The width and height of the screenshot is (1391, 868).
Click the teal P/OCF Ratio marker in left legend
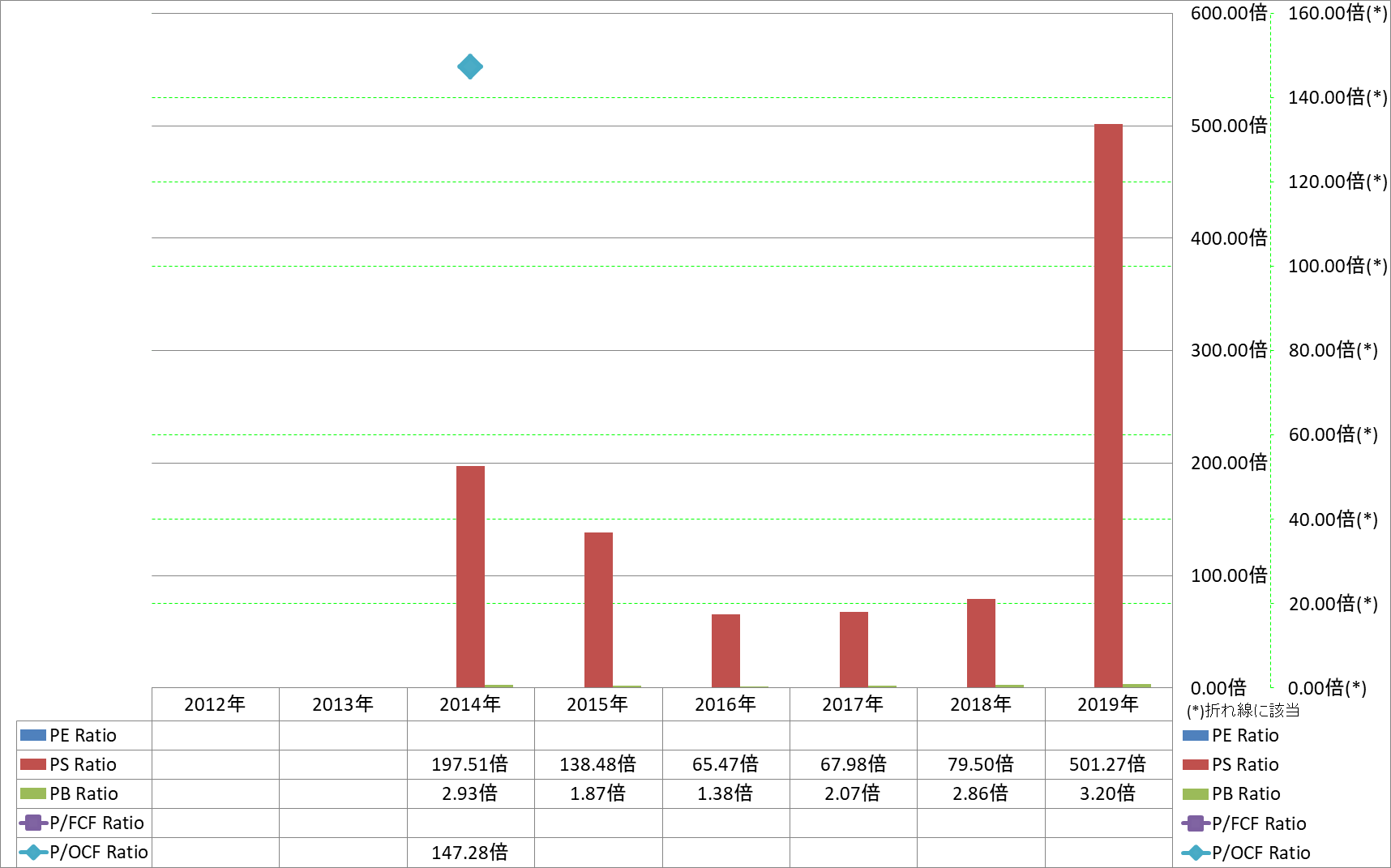[33, 852]
